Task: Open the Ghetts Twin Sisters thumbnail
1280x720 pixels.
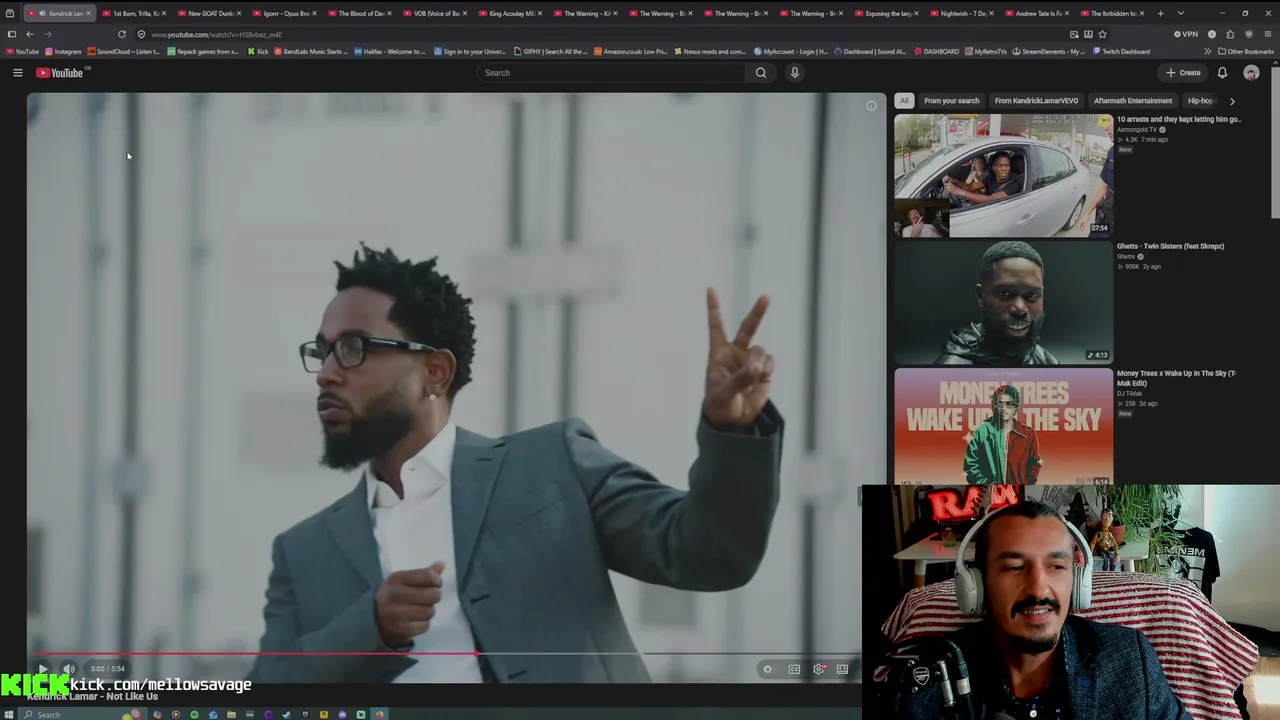Action: [x=1003, y=303]
